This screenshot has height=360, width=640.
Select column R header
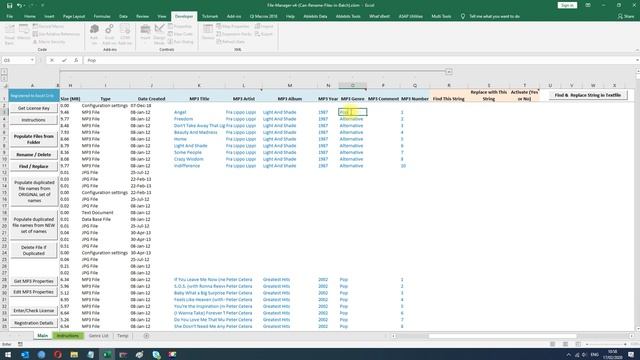(x=449, y=85)
